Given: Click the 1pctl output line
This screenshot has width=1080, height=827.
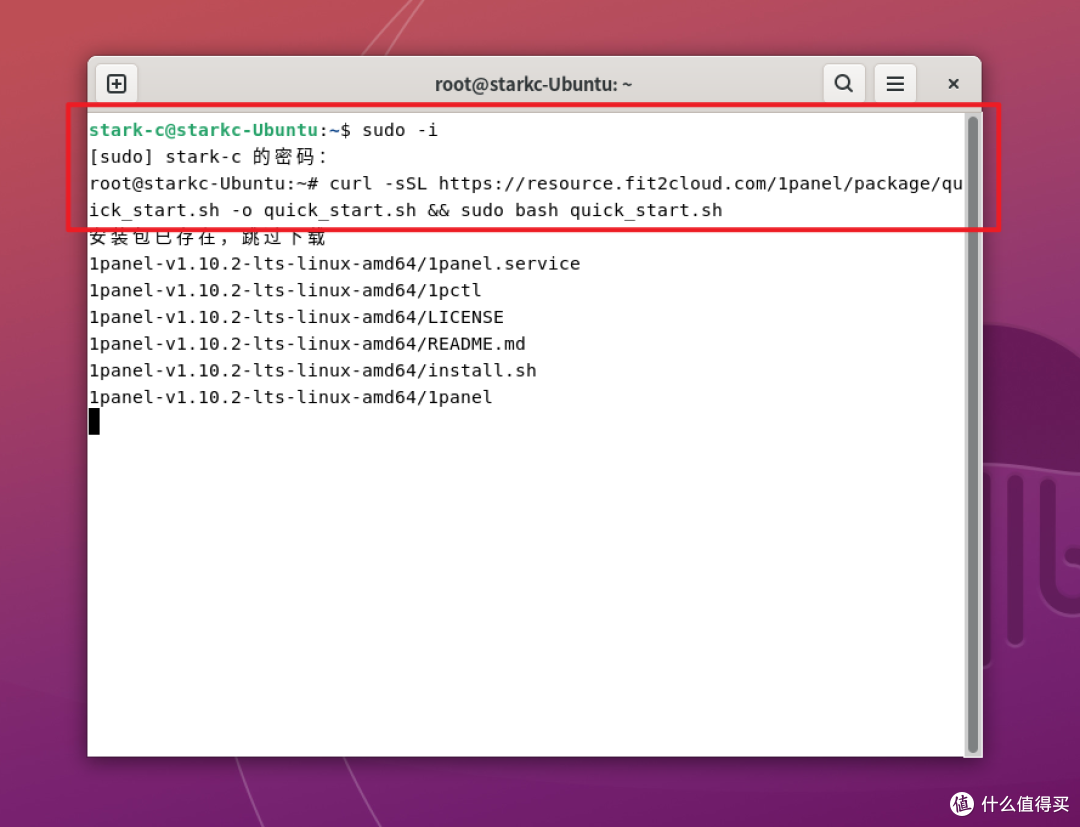Looking at the screenshot, I should pos(285,290).
